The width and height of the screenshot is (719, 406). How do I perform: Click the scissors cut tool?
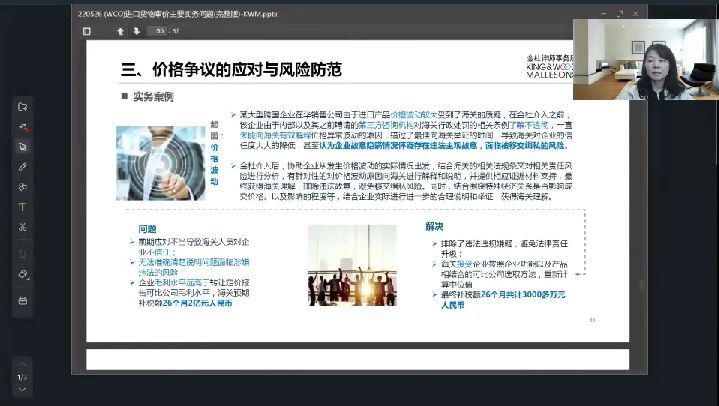click(22, 226)
